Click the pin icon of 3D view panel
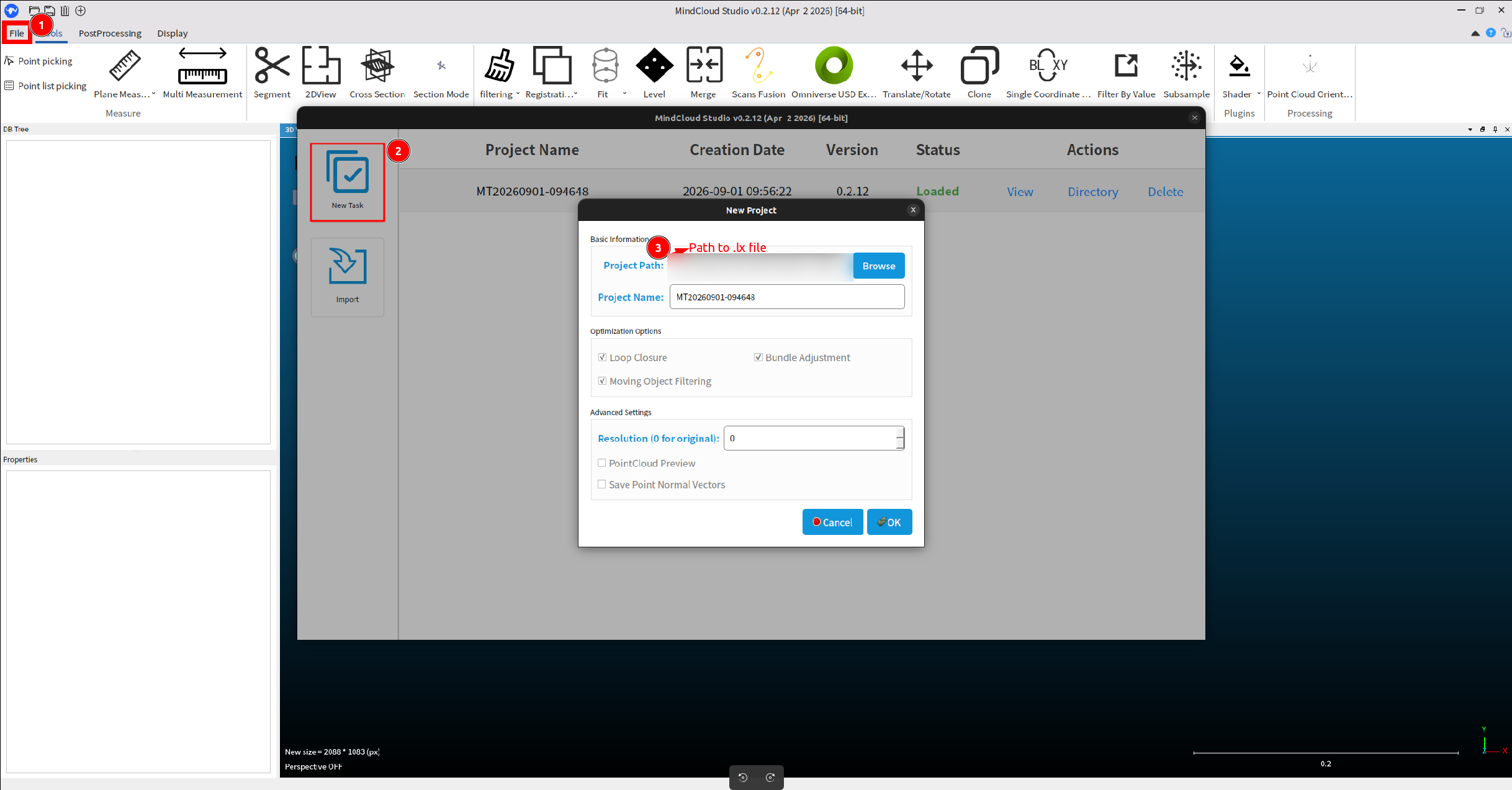The height and width of the screenshot is (790, 1512). click(1495, 129)
